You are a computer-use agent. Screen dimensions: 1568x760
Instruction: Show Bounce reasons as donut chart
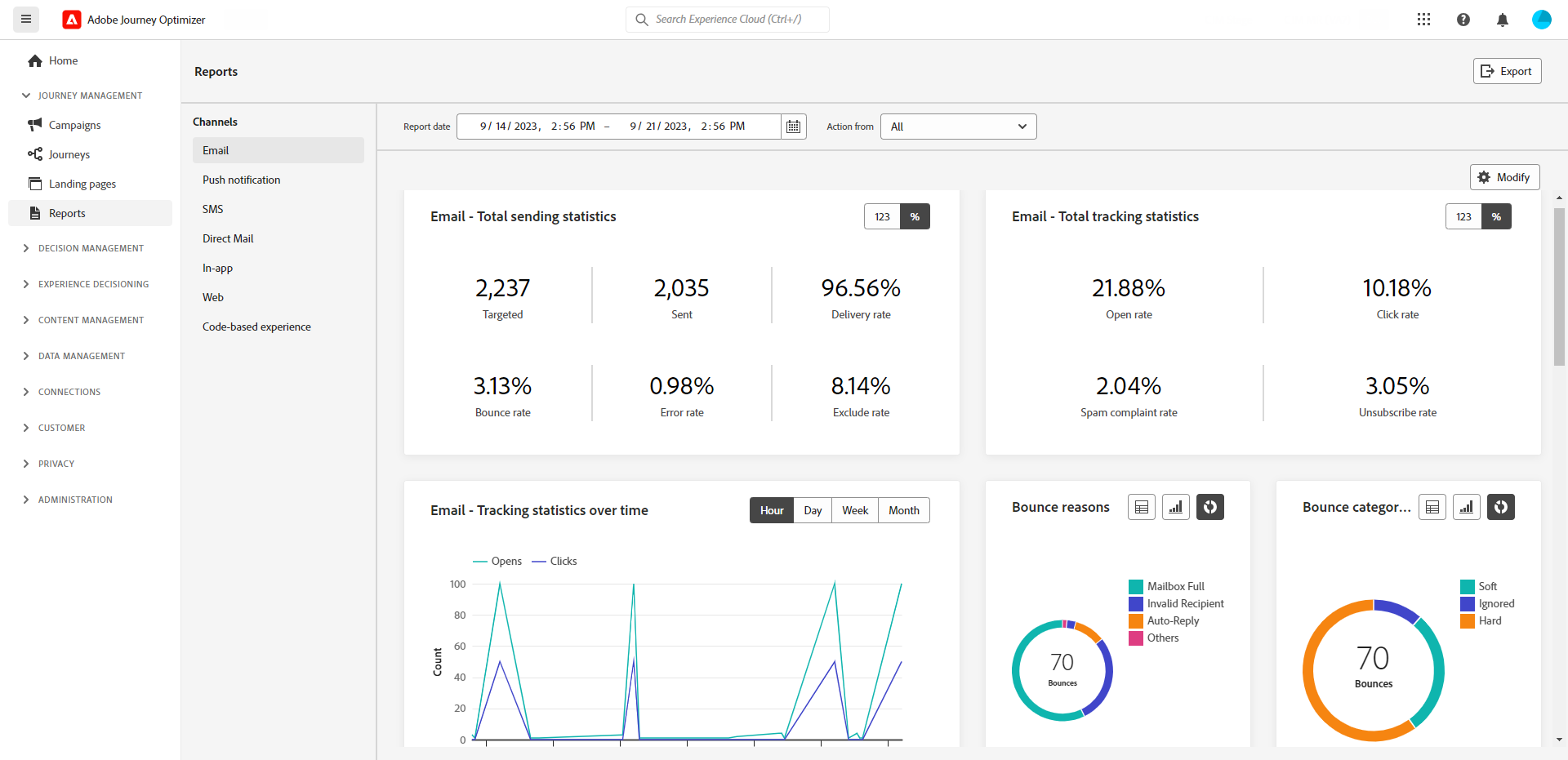(x=1210, y=507)
